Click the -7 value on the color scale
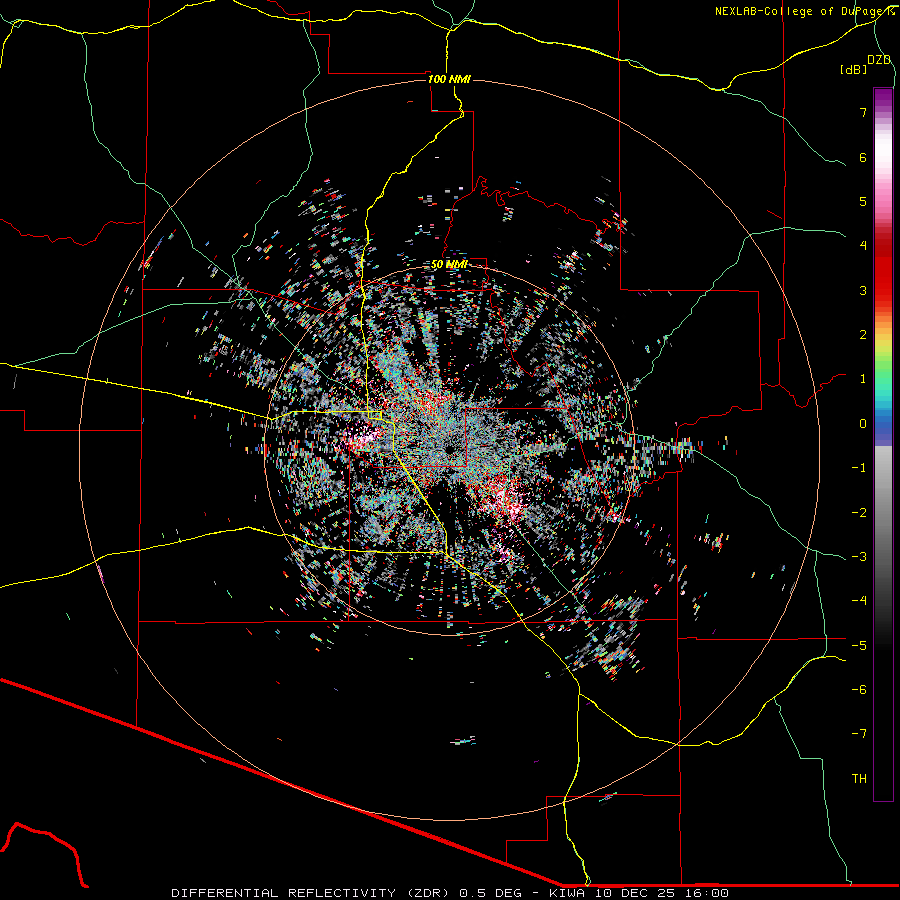 click(859, 734)
